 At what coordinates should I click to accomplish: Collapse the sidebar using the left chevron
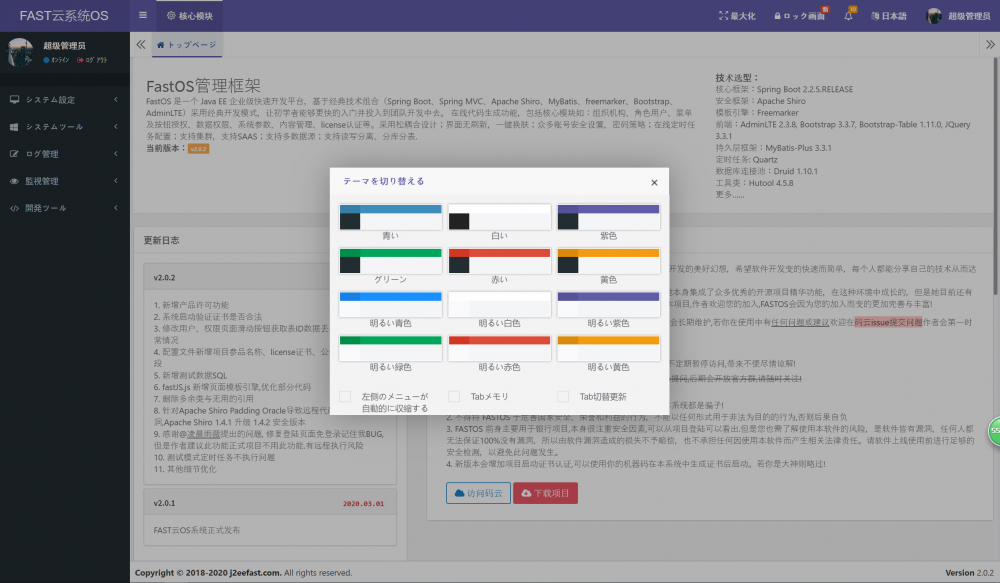(x=139, y=44)
